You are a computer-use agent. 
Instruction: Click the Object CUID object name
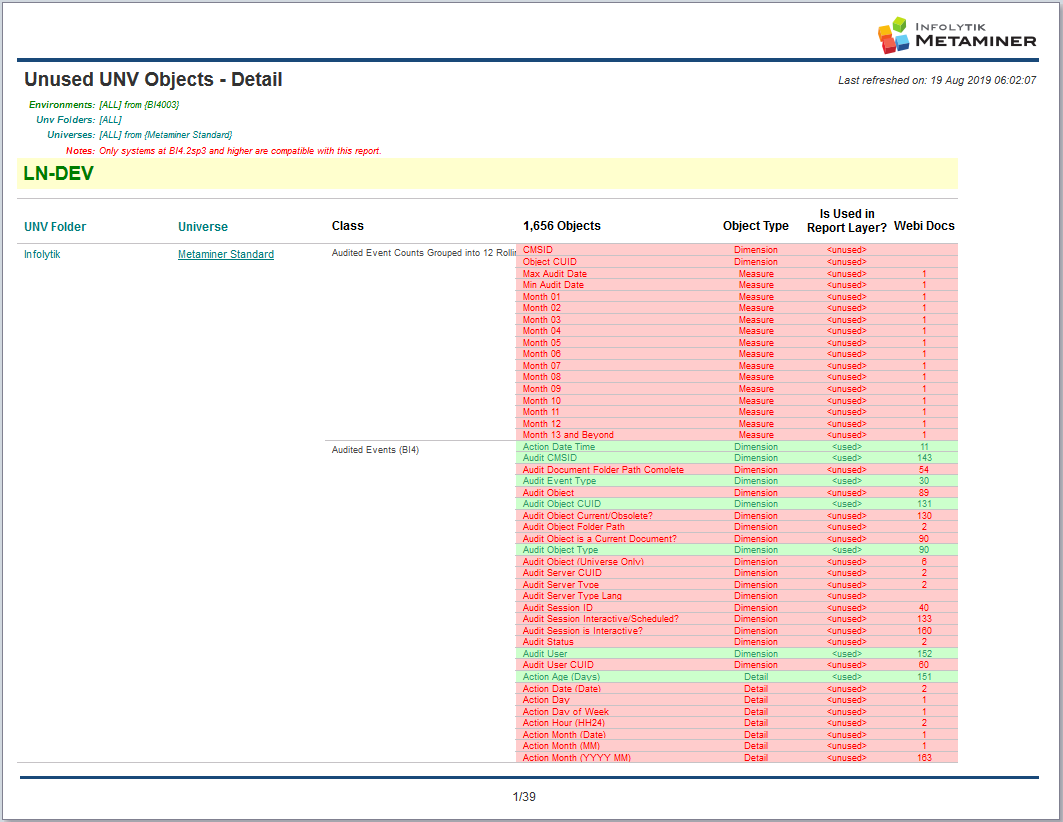tap(550, 262)
